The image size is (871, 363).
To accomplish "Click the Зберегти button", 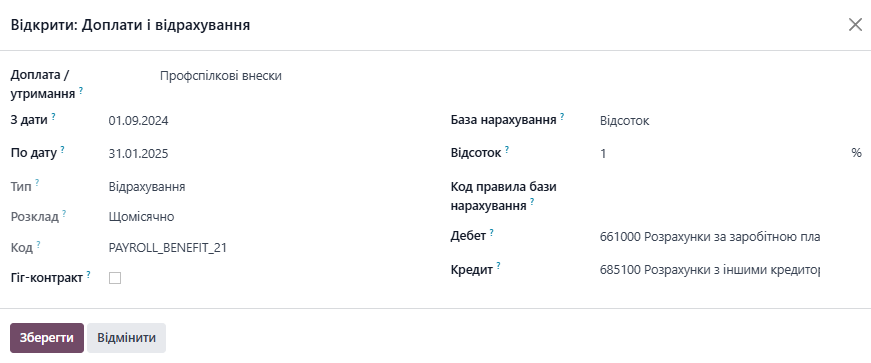I will 47,338.
